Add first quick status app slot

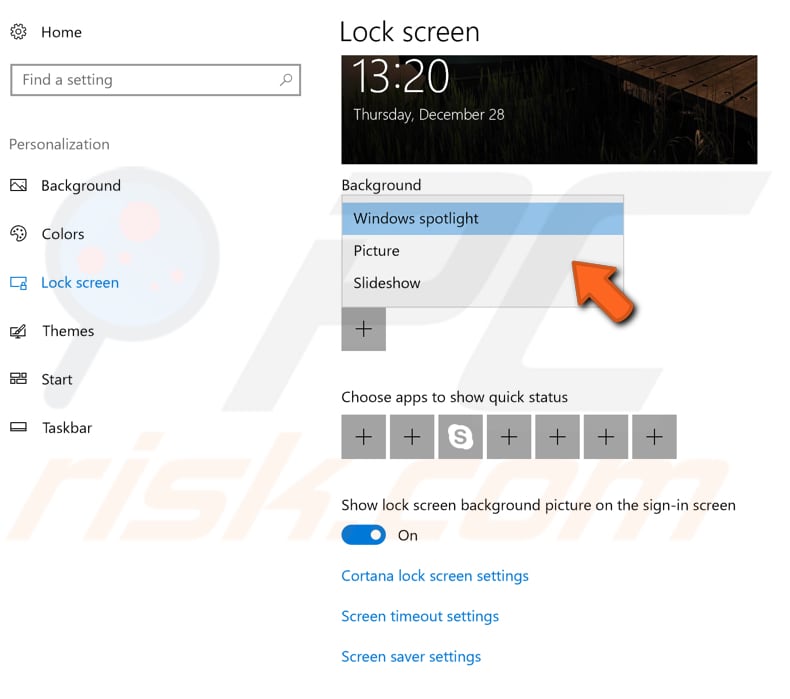[364, 436]
